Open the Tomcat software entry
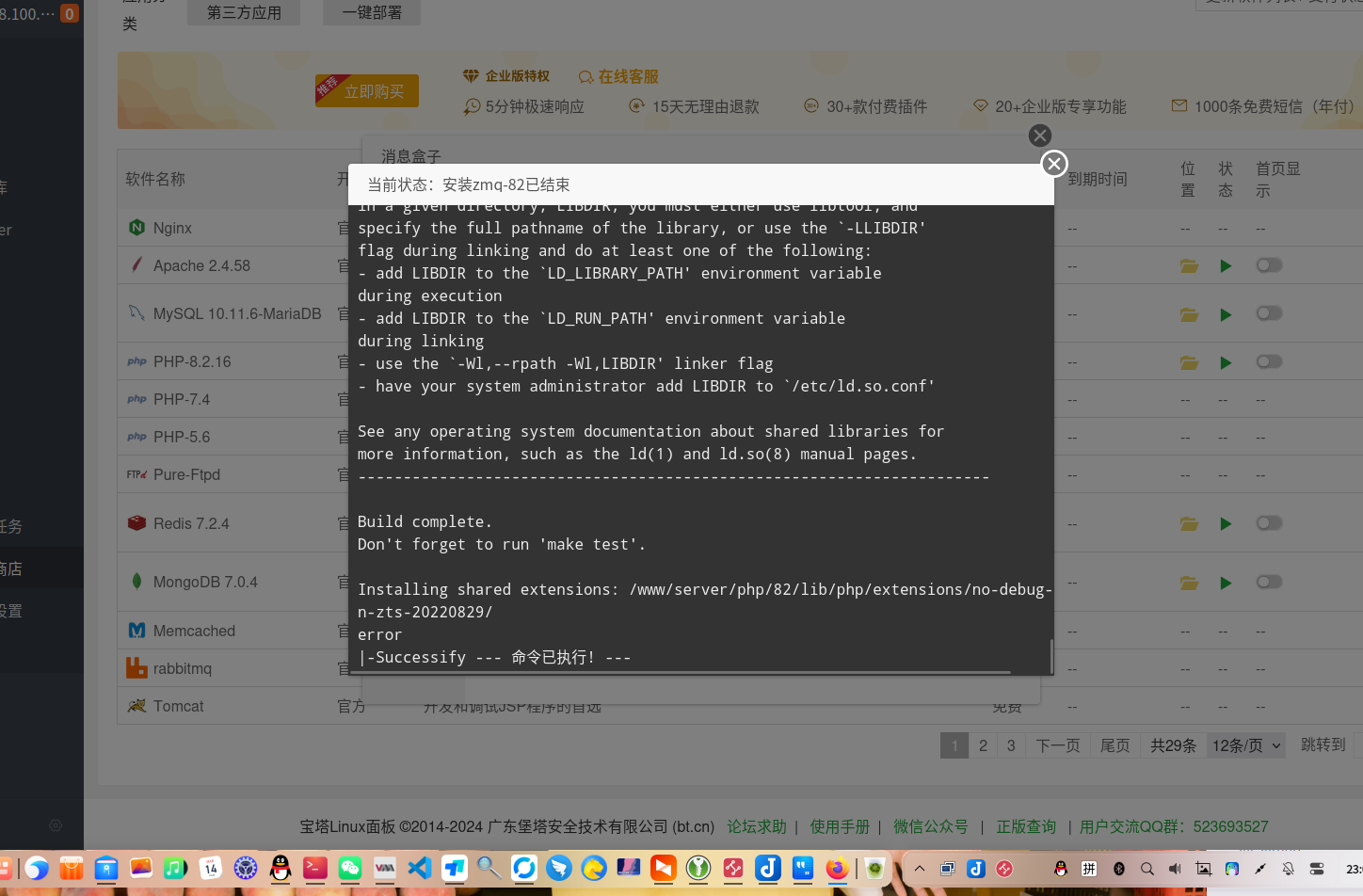This screenshot has width=1363, height=896. click(x=178, y=706)
